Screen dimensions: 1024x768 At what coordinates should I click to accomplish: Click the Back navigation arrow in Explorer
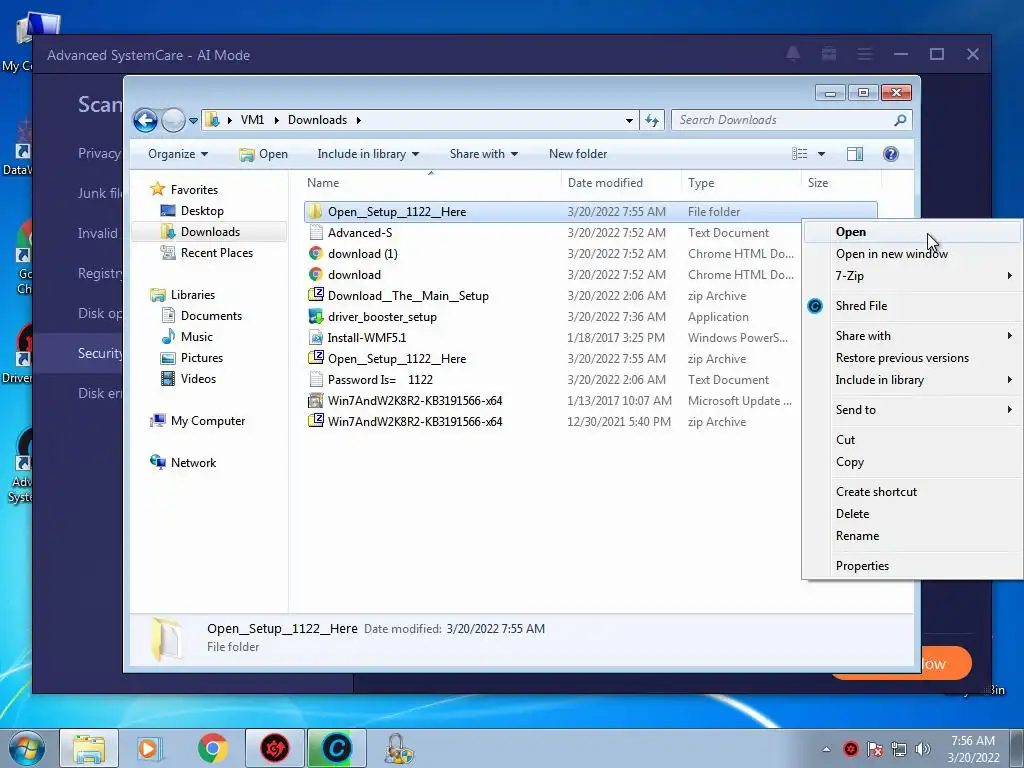click(145, 120)
